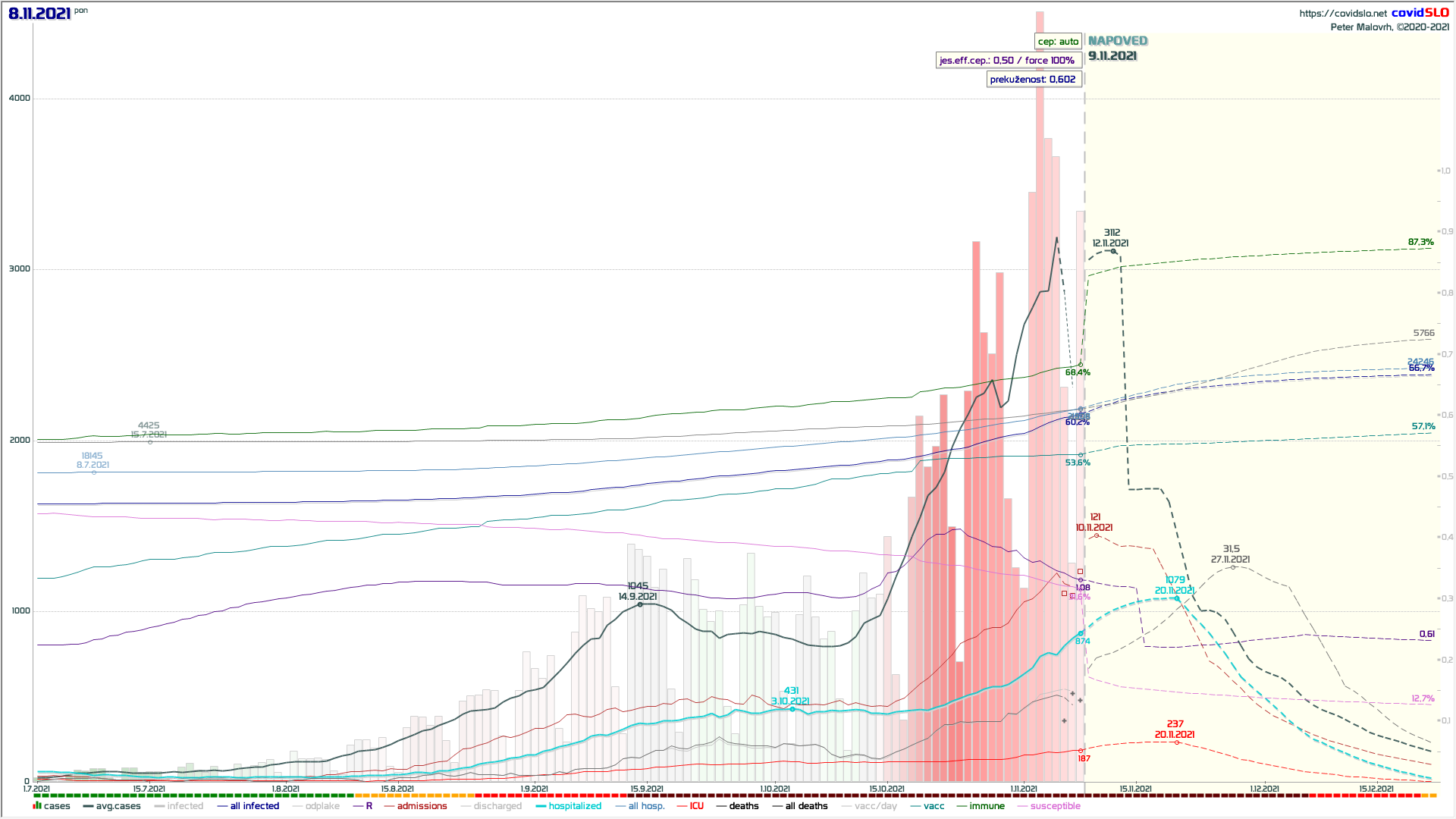Click the 3112 avg.cases peak marker
1456x819 pixels.
pos(1113,251)
